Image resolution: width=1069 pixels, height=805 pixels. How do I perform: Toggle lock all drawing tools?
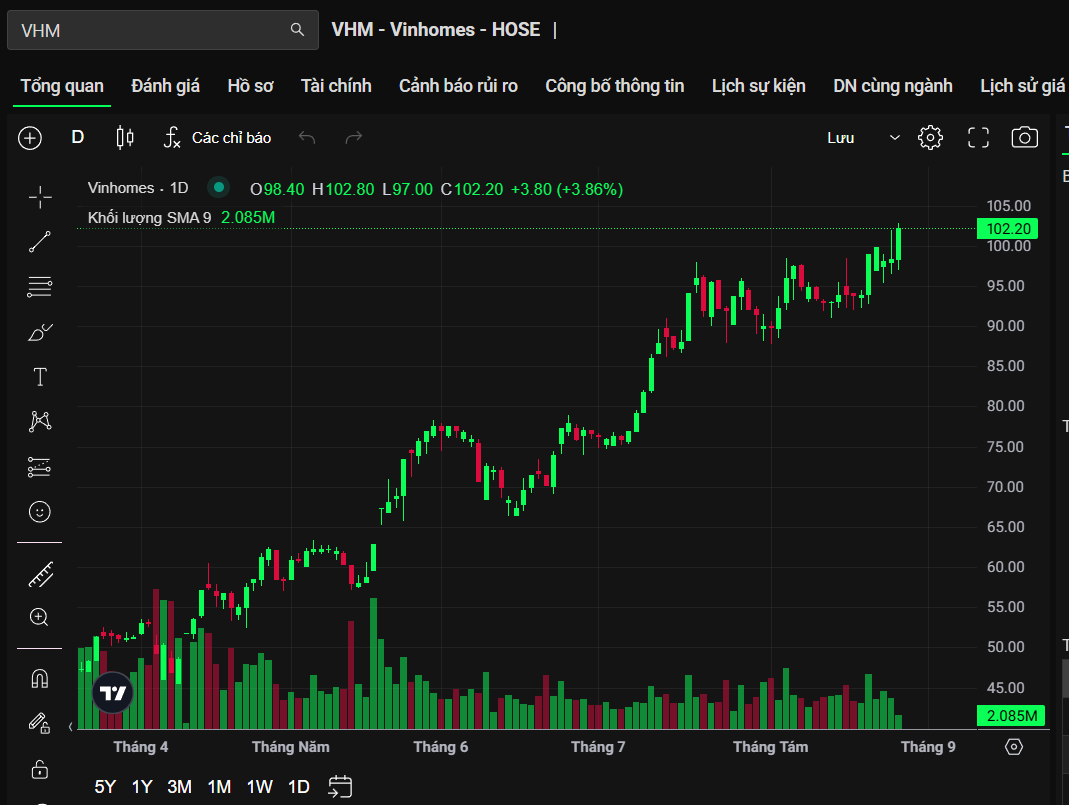40,769
